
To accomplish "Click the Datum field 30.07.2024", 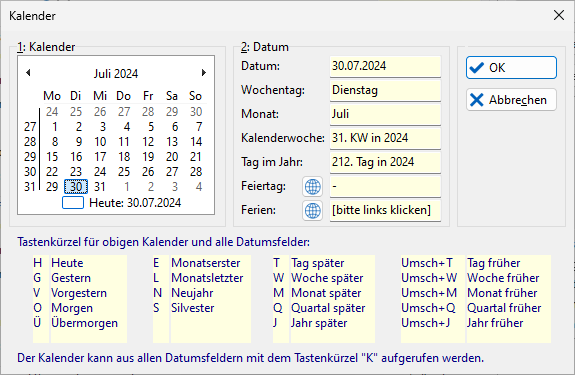I will (x=385, y=66).
